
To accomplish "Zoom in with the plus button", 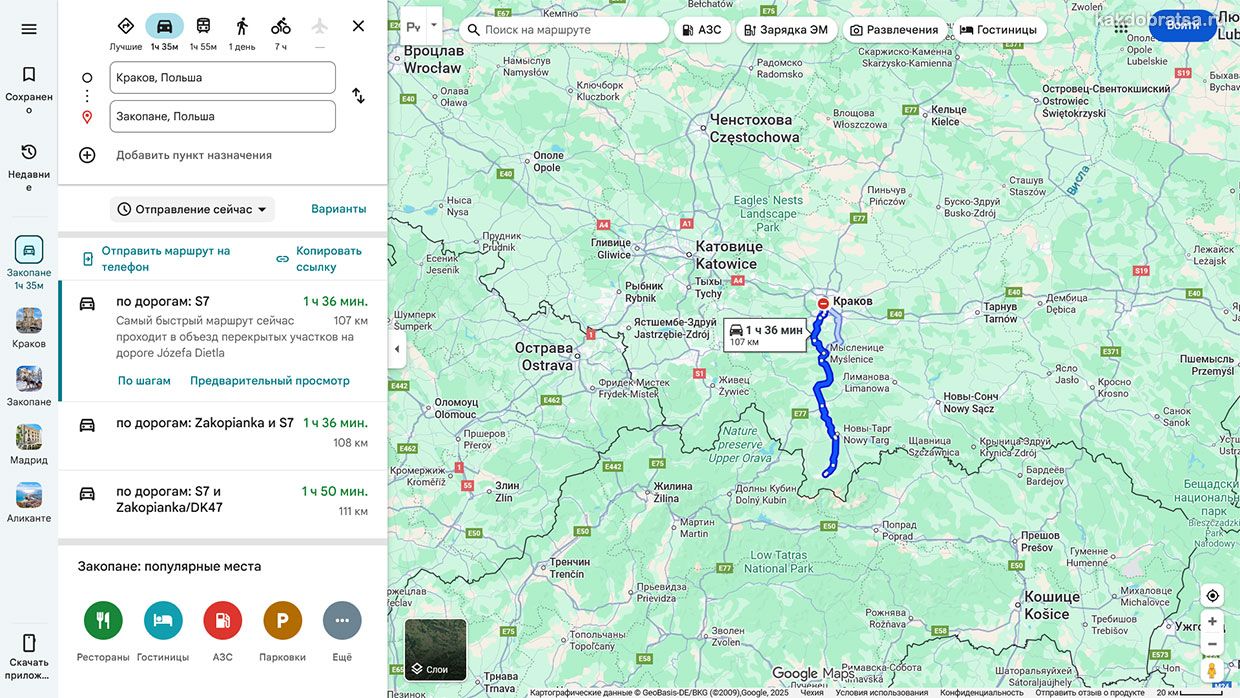I will tap(1212, 621).
